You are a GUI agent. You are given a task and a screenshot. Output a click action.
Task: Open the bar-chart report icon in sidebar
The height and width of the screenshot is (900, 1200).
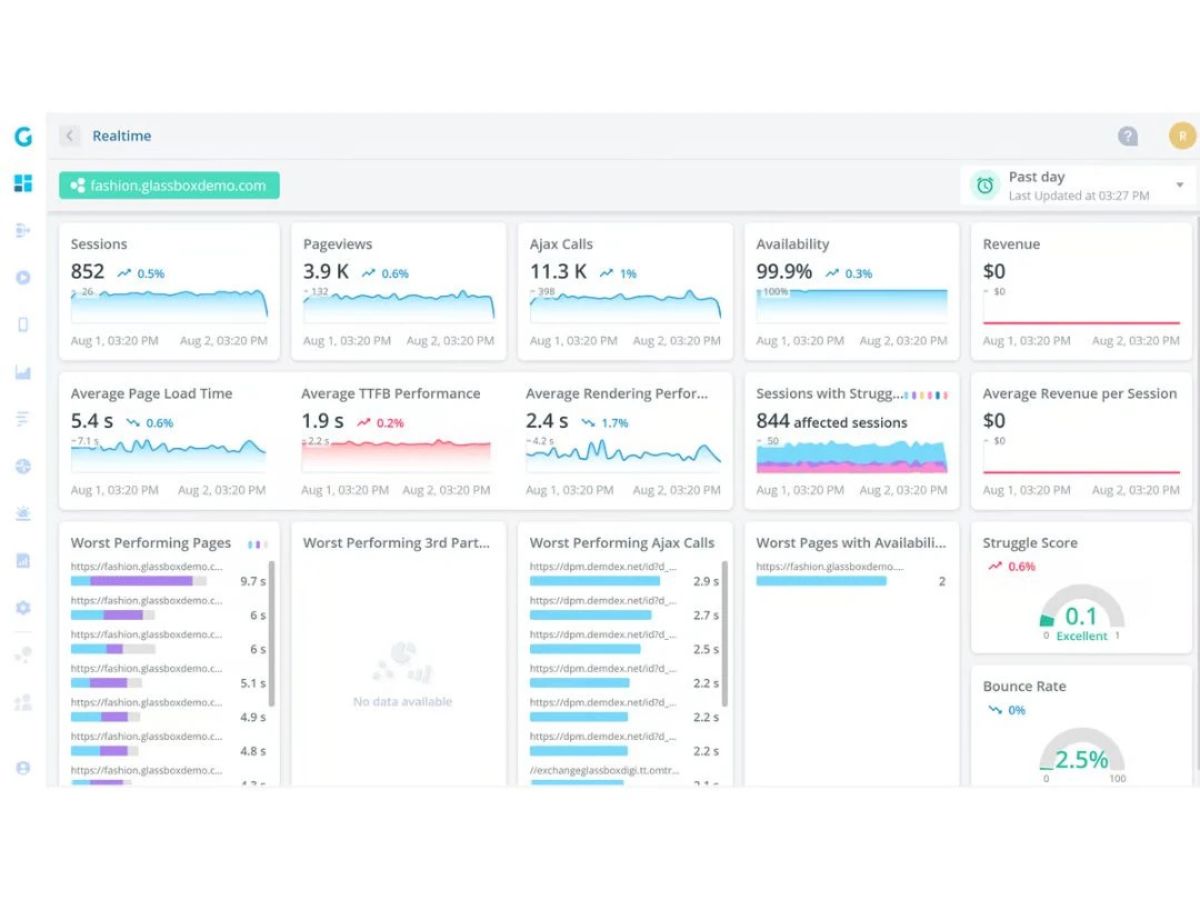click(23, 561)
